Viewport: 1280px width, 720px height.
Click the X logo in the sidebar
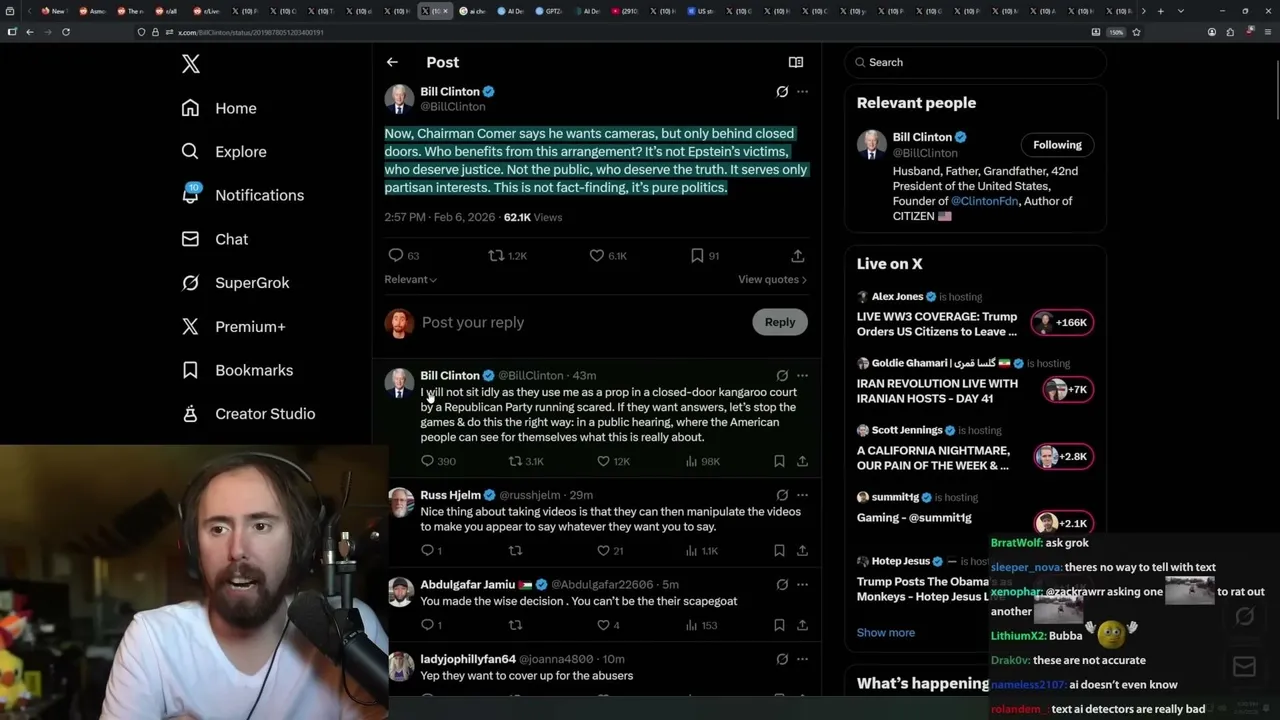click(191, 64)
